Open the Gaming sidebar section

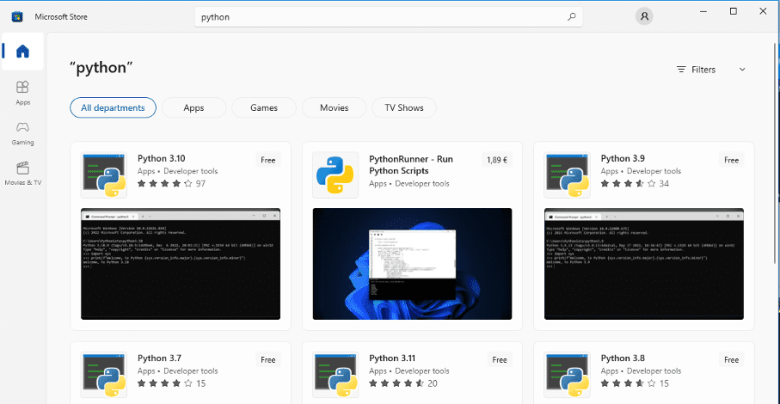23,133
